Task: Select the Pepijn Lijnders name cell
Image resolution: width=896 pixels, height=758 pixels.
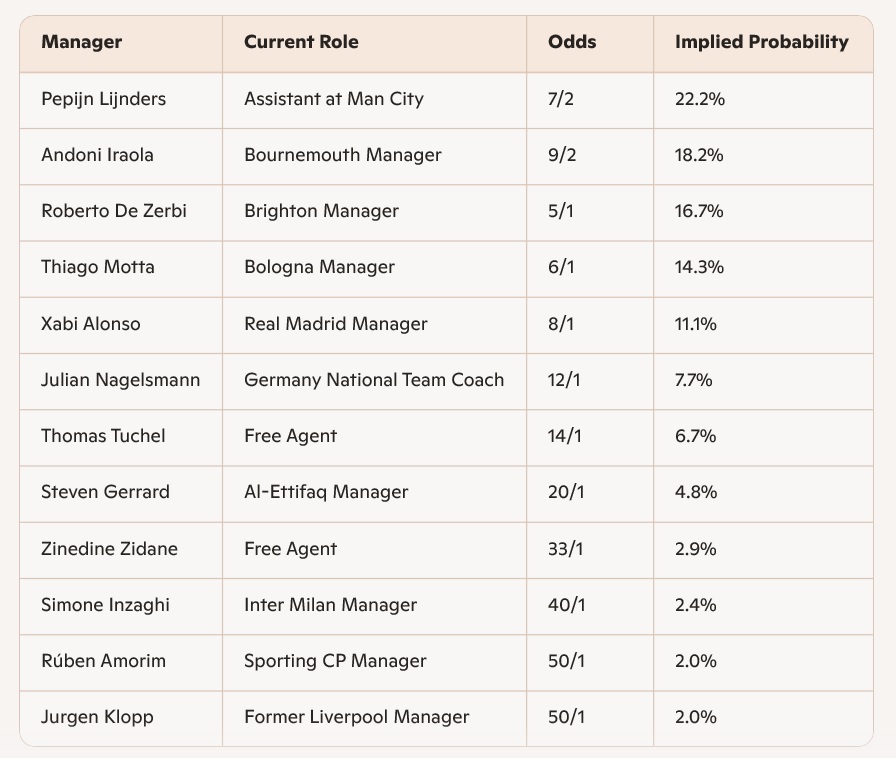Action: [x=104, y=99]
